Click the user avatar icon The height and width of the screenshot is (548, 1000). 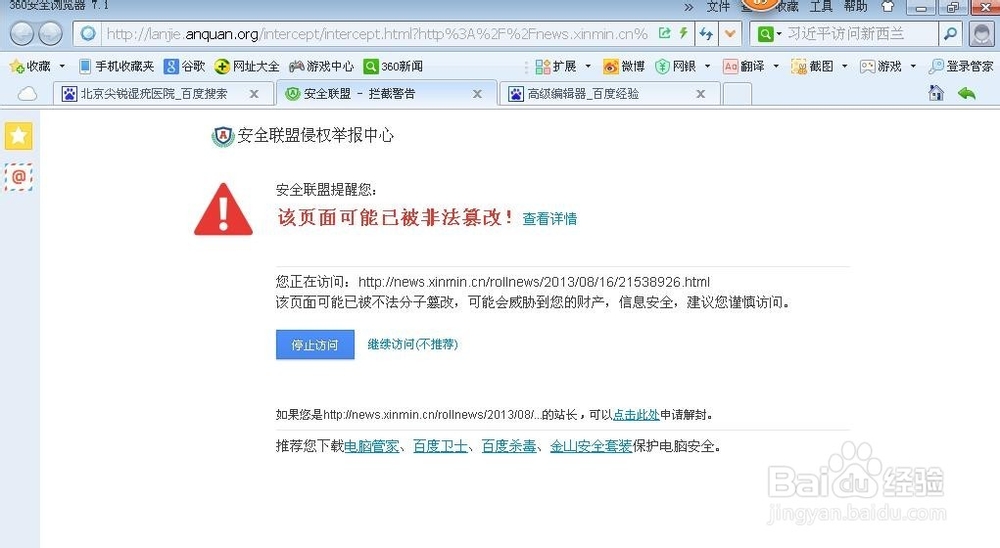click(x=982, y=34)
